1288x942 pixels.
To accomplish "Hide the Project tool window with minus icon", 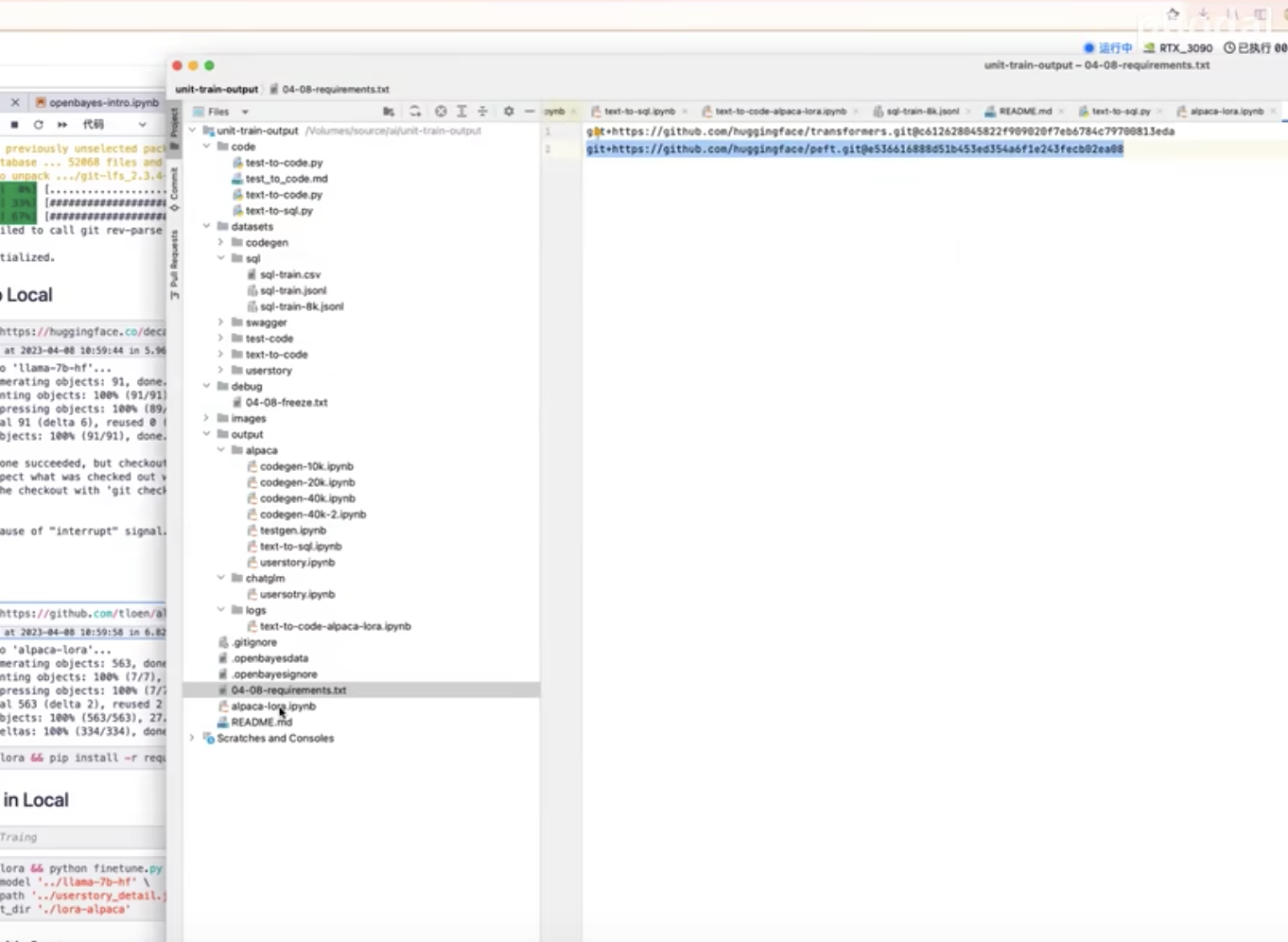I will click(530, 111).
